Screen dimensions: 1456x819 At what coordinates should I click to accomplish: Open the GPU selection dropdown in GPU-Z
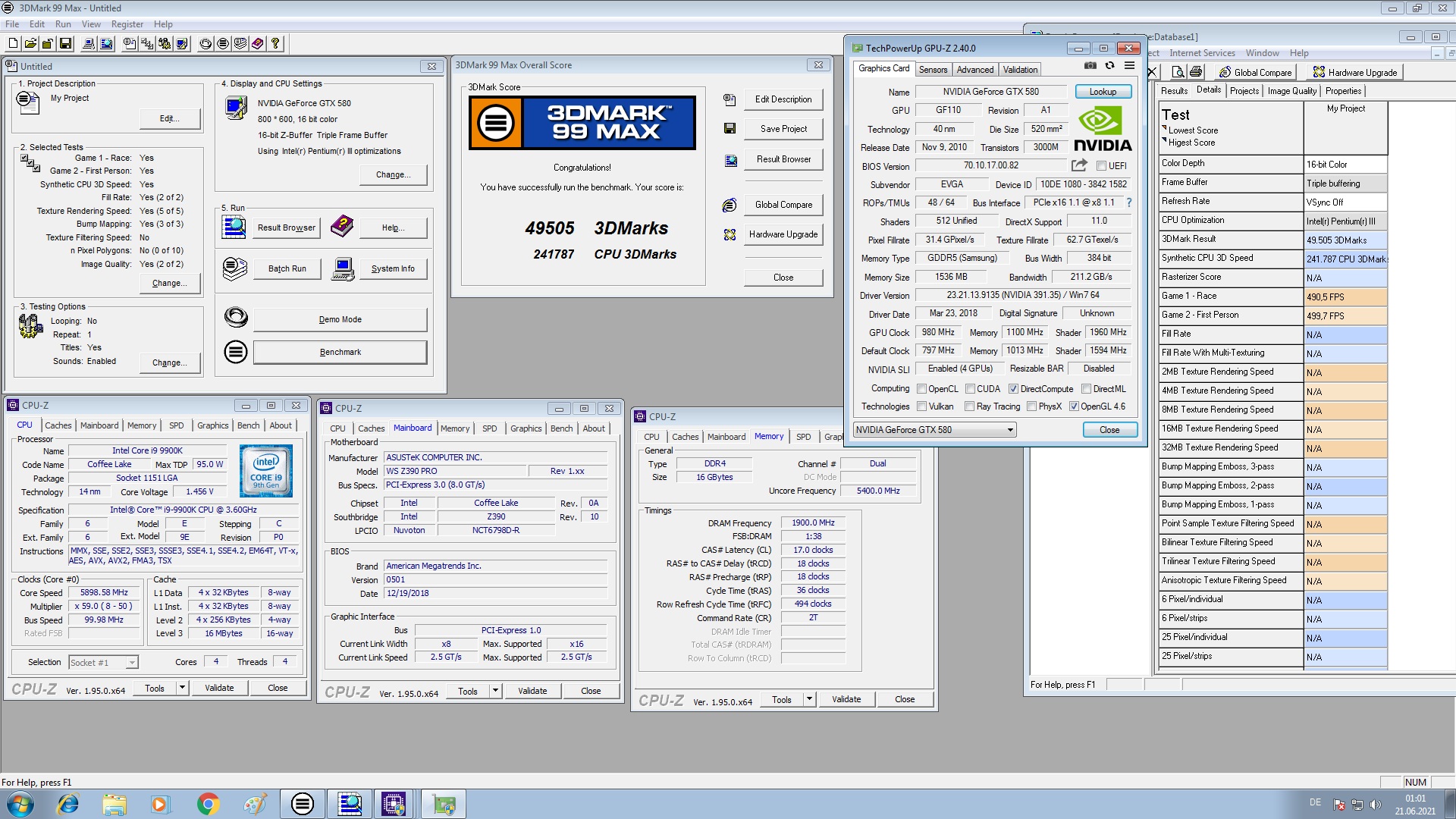(934, 430)
